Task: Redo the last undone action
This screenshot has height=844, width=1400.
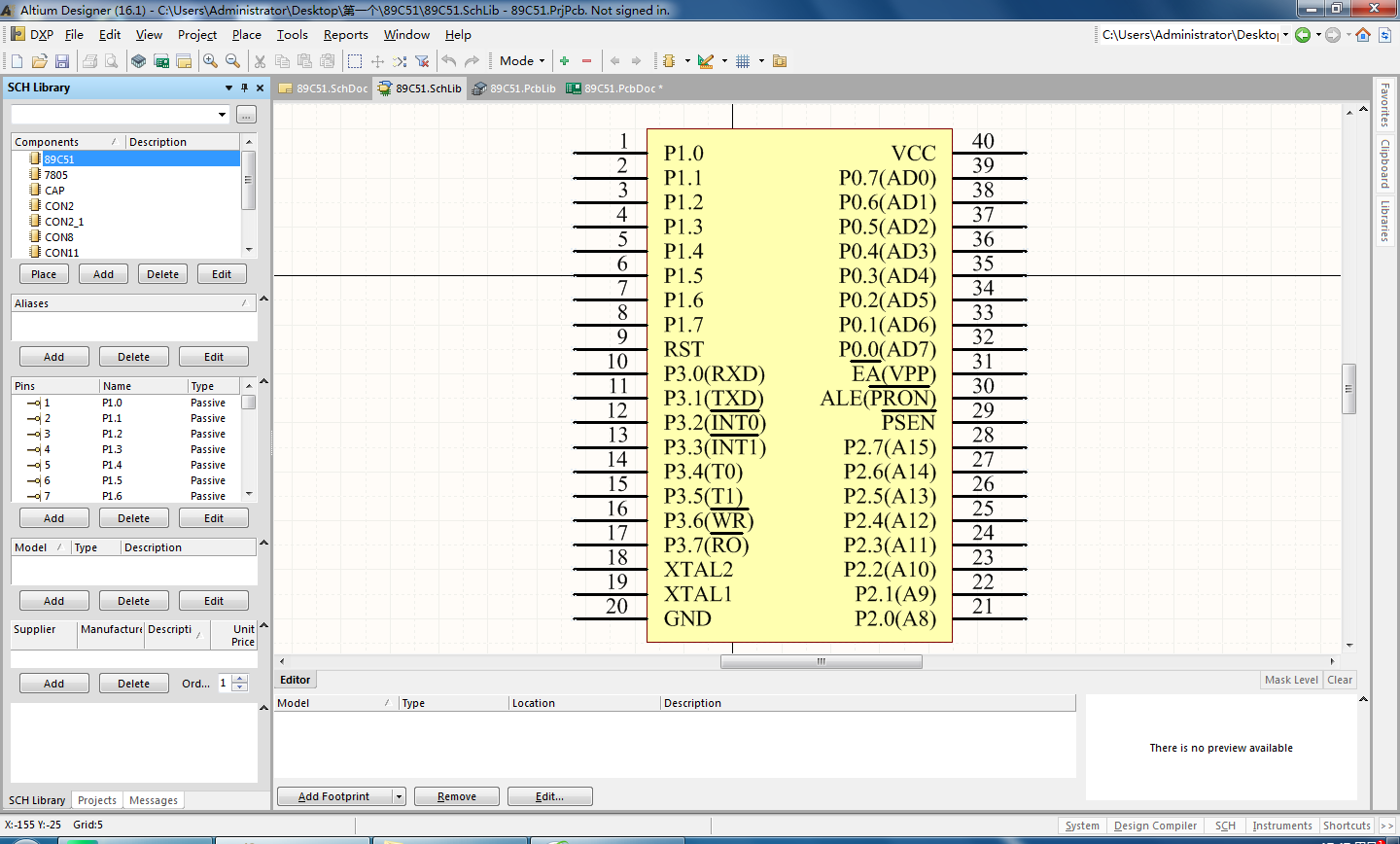Action: pyautogui.click(x=472, y=61)
